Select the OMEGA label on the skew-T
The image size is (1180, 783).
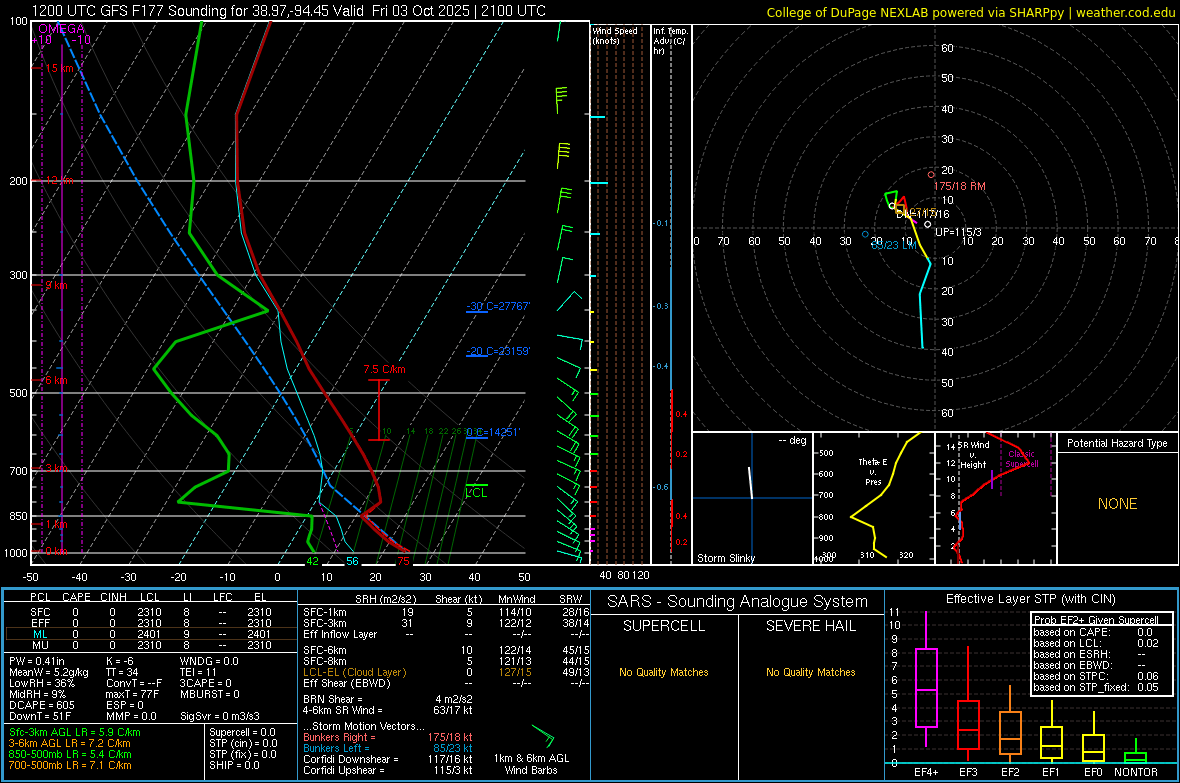[x=62, y=29]
